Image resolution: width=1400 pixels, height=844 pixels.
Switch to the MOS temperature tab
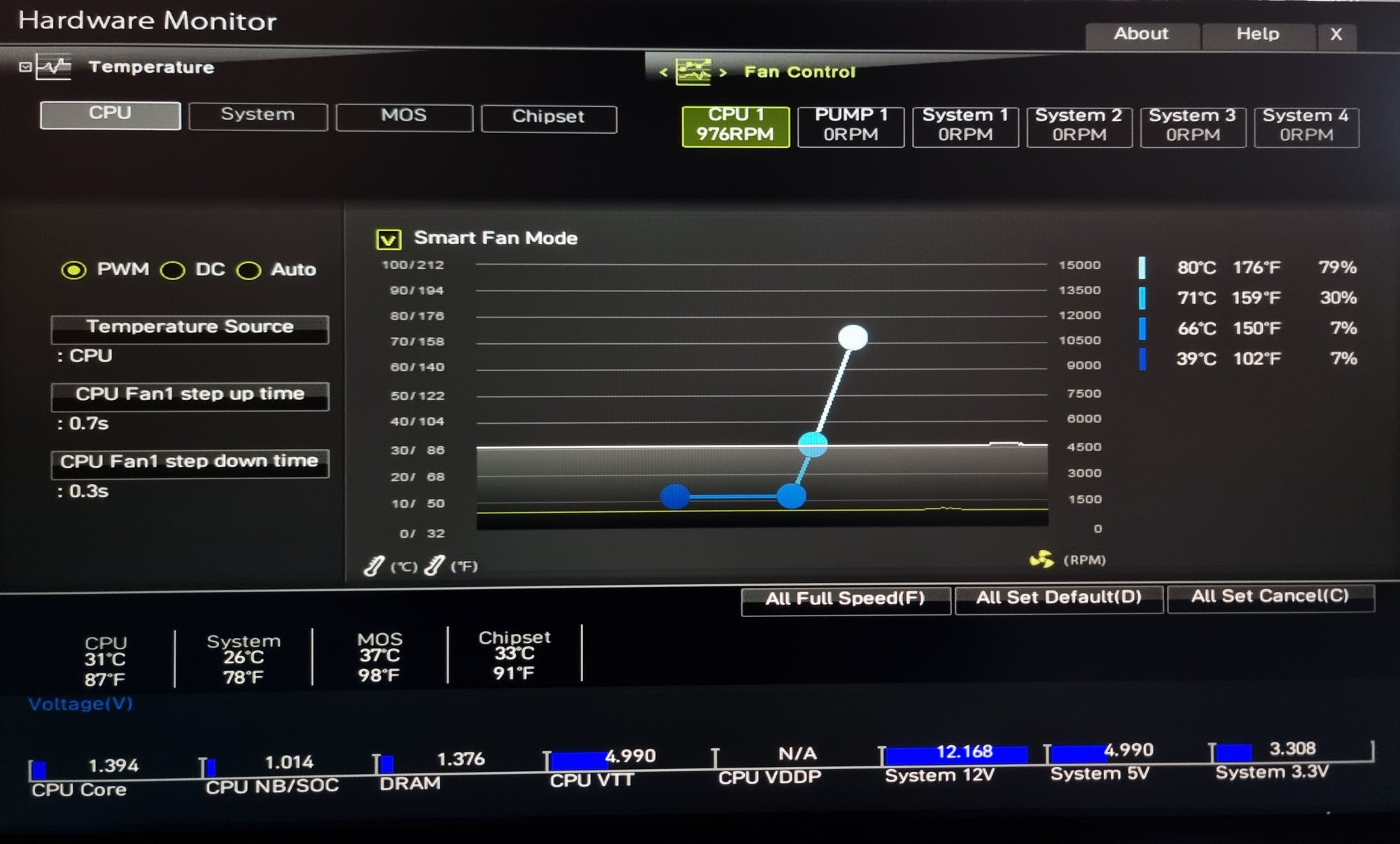click(x=404, y=117)
